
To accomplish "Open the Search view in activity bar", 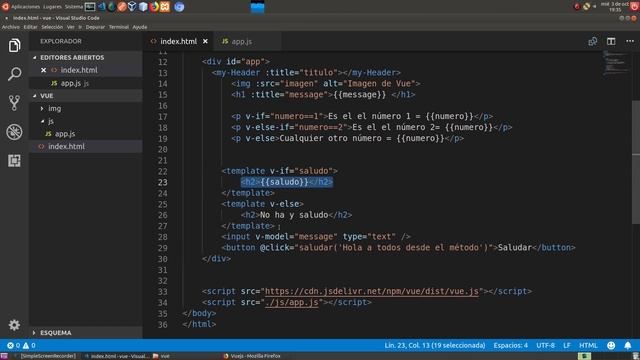I will (14, 74).
